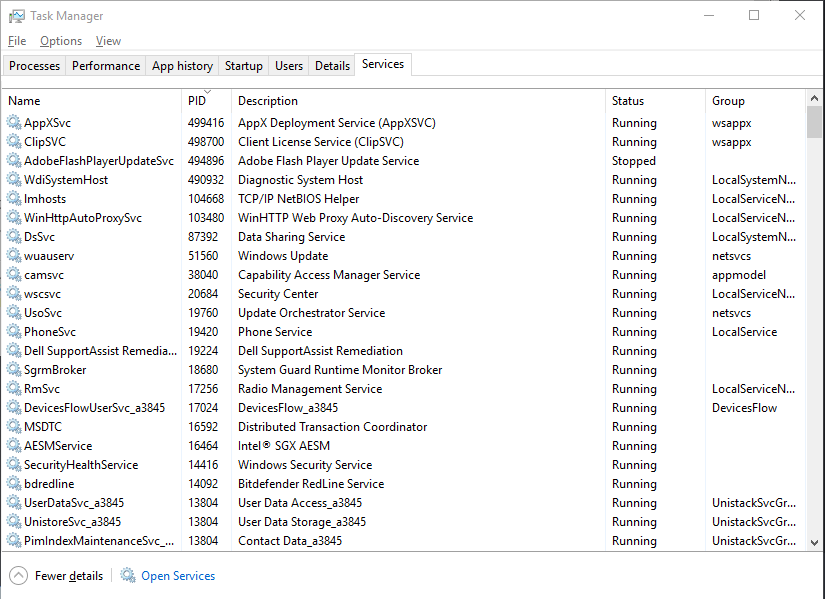Switch to the Details tab
The height and width of the screenshot is (599, 825).
click(332, 66)
